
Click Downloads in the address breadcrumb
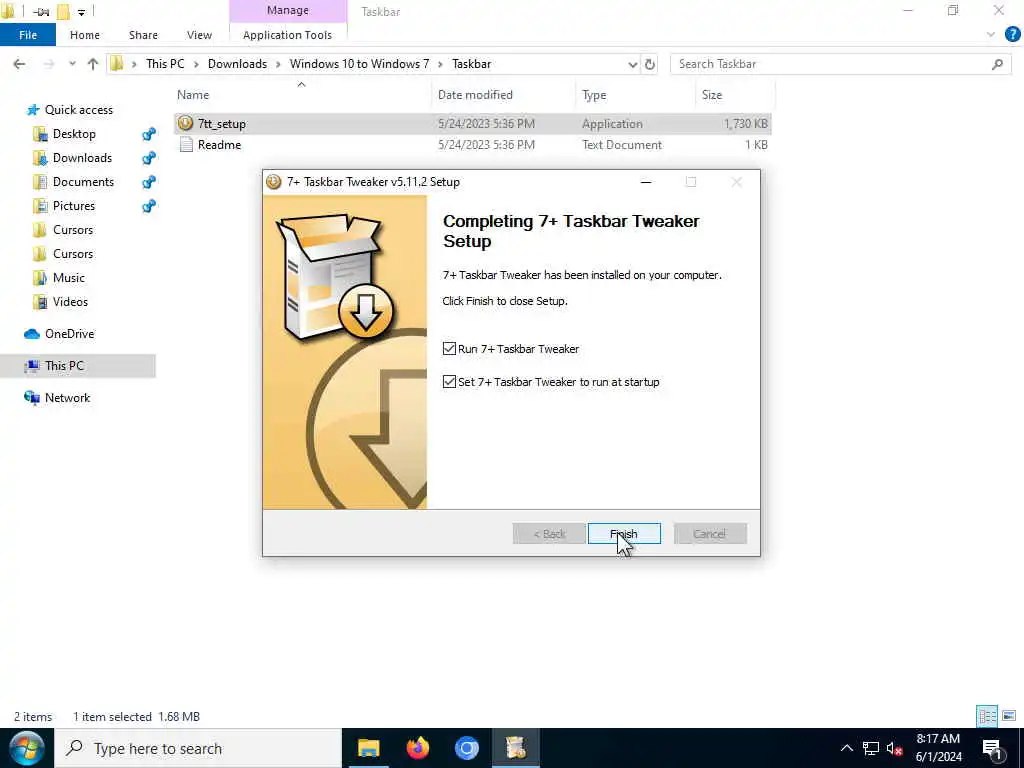click(x=237, y=64)
